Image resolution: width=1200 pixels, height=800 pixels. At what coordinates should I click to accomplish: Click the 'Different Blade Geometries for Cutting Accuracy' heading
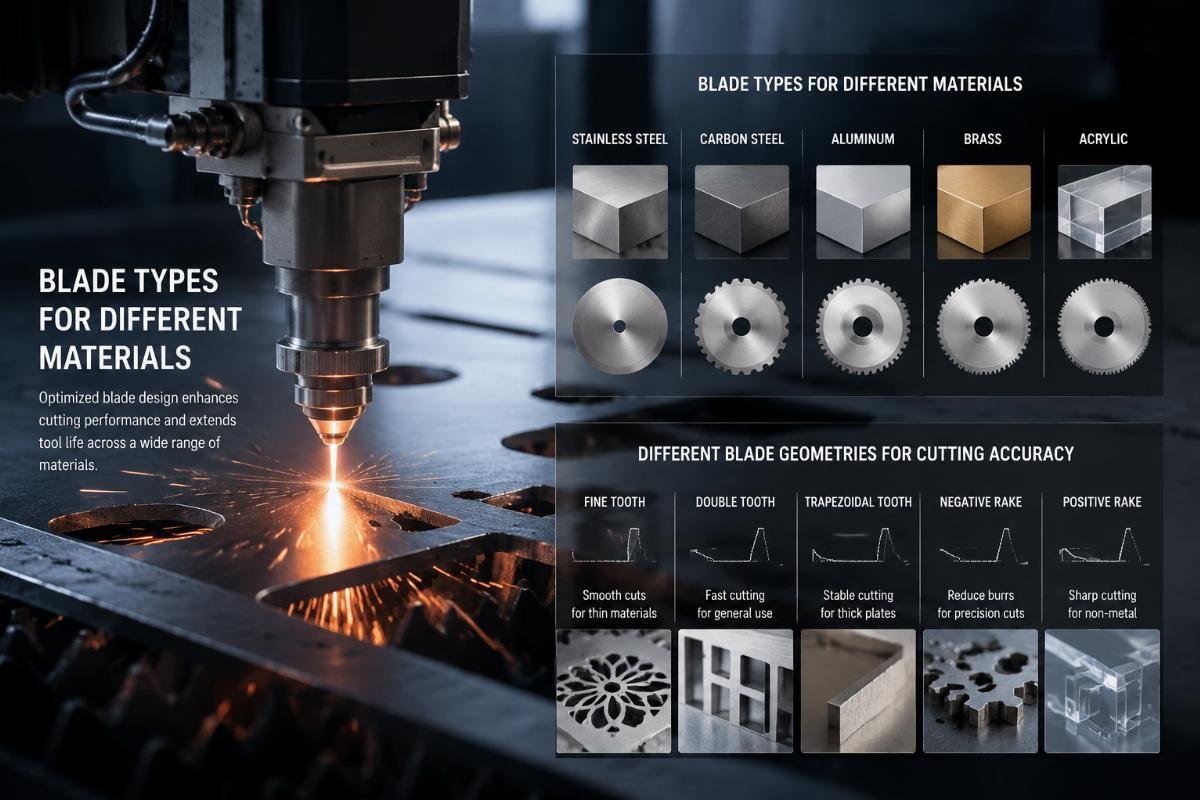[x=856, y=454]
